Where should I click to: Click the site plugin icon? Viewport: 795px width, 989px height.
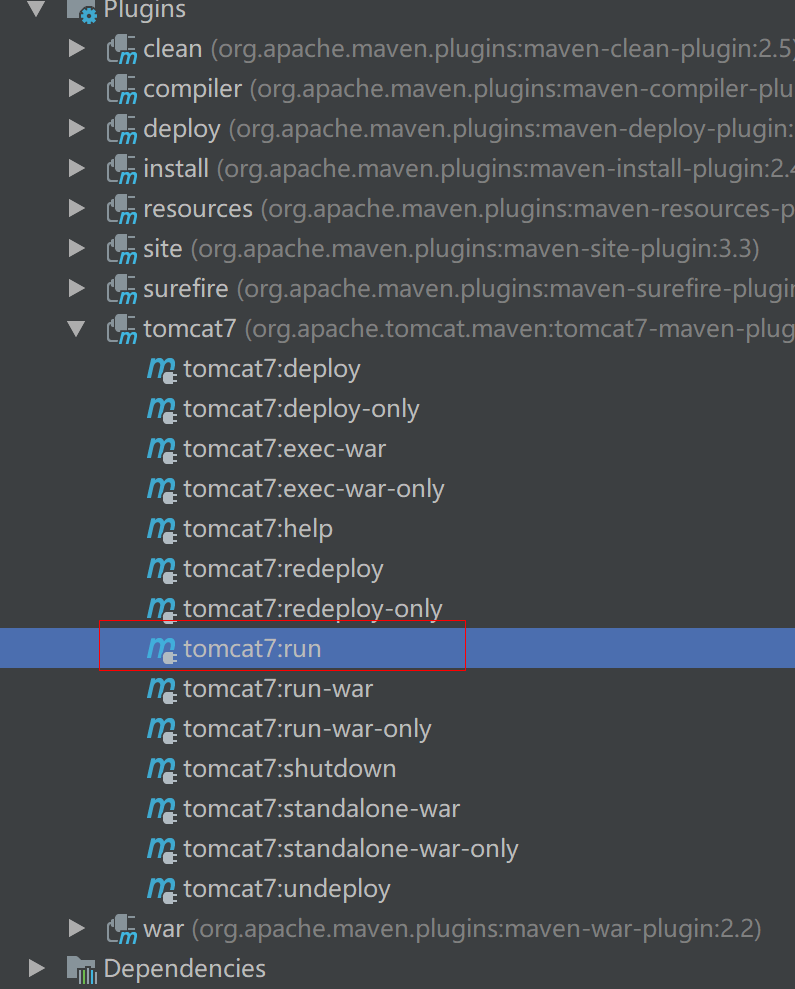tap(122, 250)
